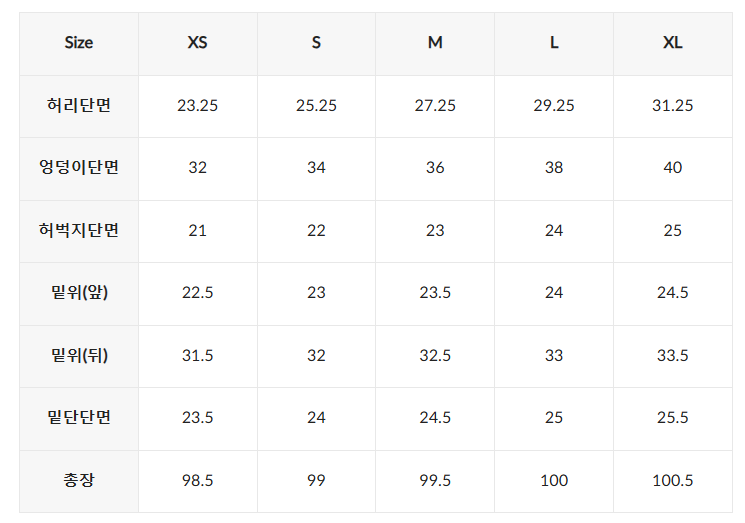
Task: Click the 총장 row label
Action: (79, 480)
